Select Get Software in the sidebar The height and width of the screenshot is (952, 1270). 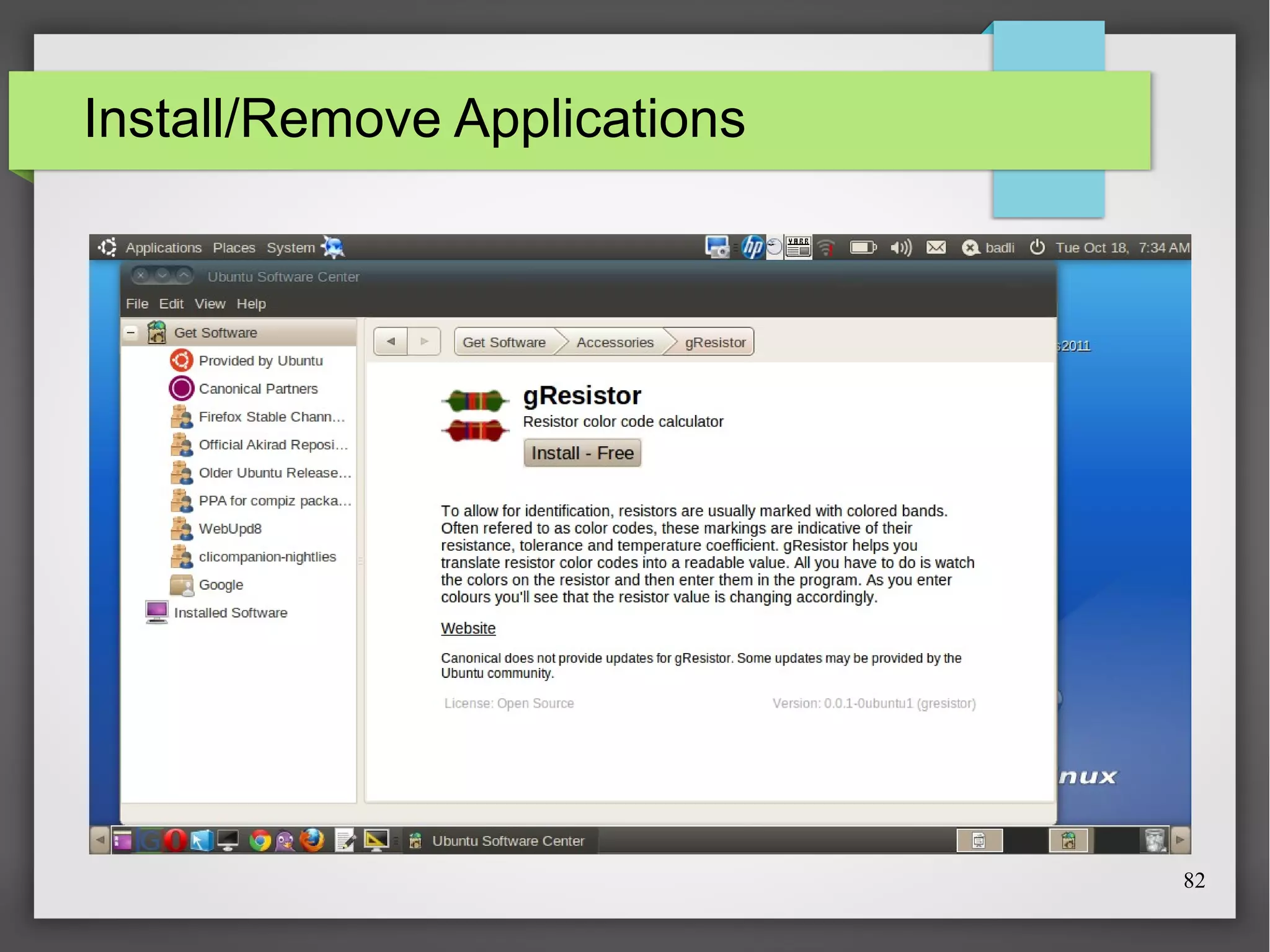coord(239,332)
